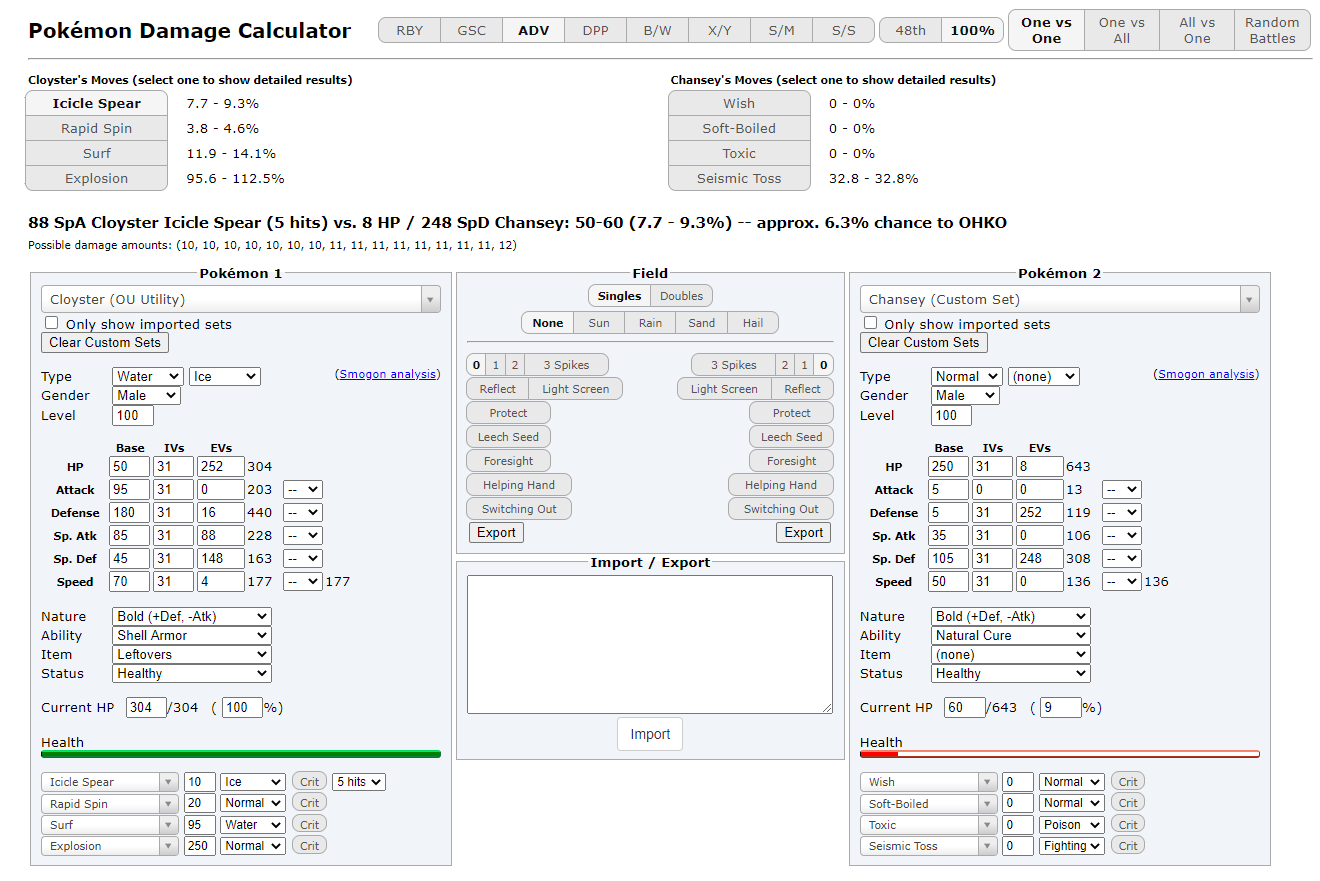The image size is (1320, 881).
Task: Toggle Helping Hand on Pokémon 2's side
Action: (x=780, y=485)
